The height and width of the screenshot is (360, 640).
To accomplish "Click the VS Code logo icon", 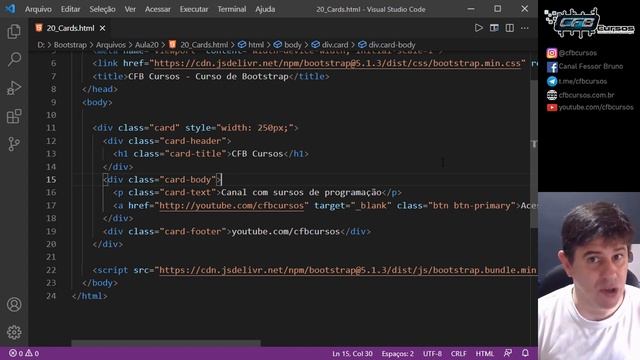I will pos(10,9).
